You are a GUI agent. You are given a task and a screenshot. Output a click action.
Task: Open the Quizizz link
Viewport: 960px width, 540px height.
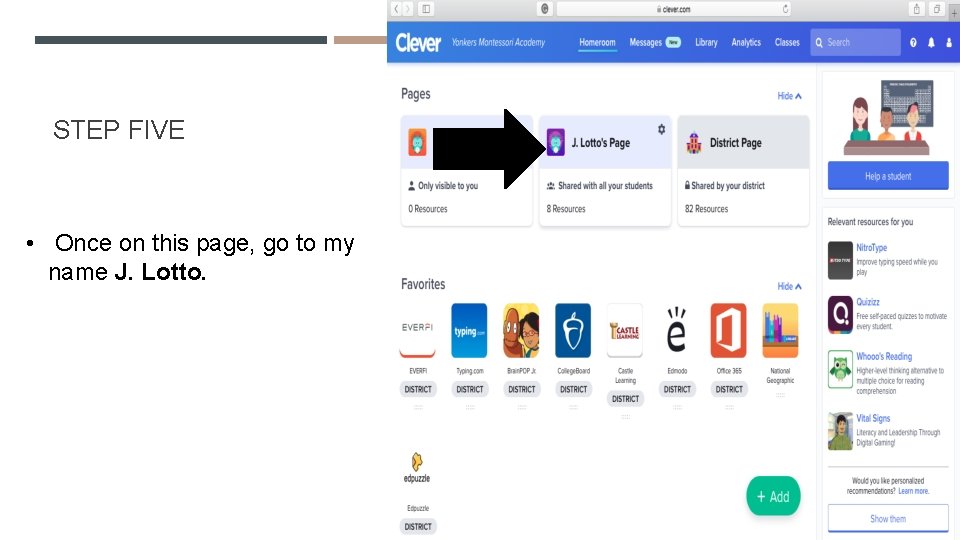(868, 302)
